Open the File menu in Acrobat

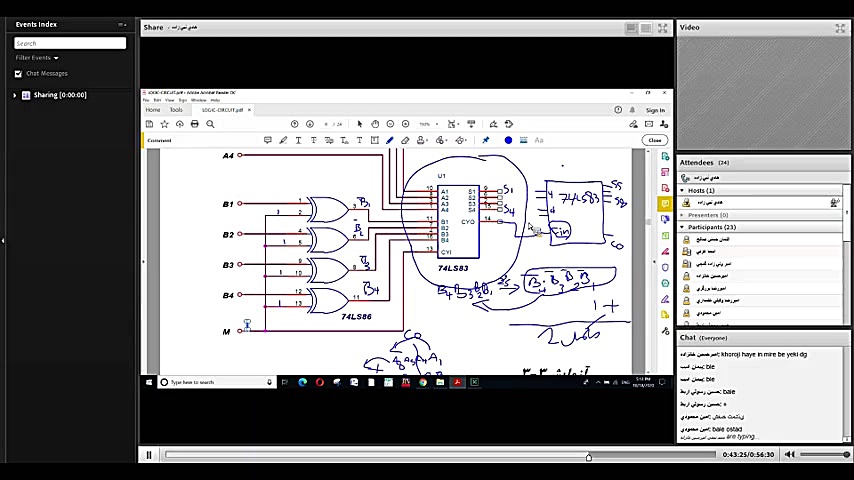tap(146, 100)
